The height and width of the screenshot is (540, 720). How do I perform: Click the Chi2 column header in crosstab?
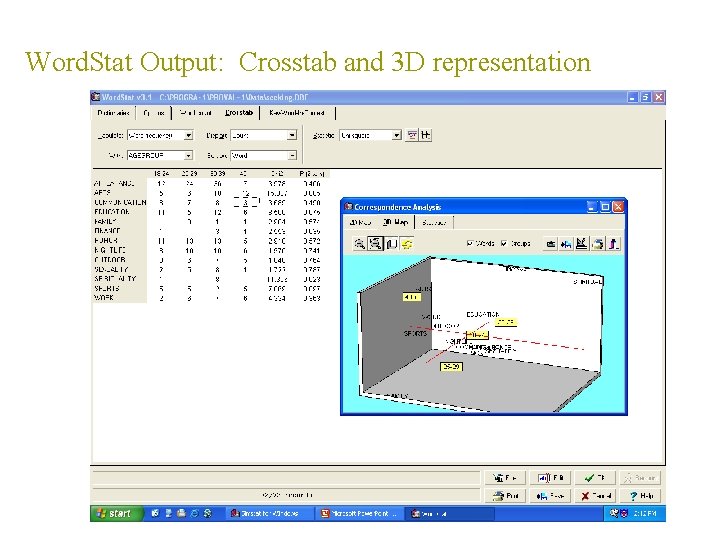[x=277, y=174]
